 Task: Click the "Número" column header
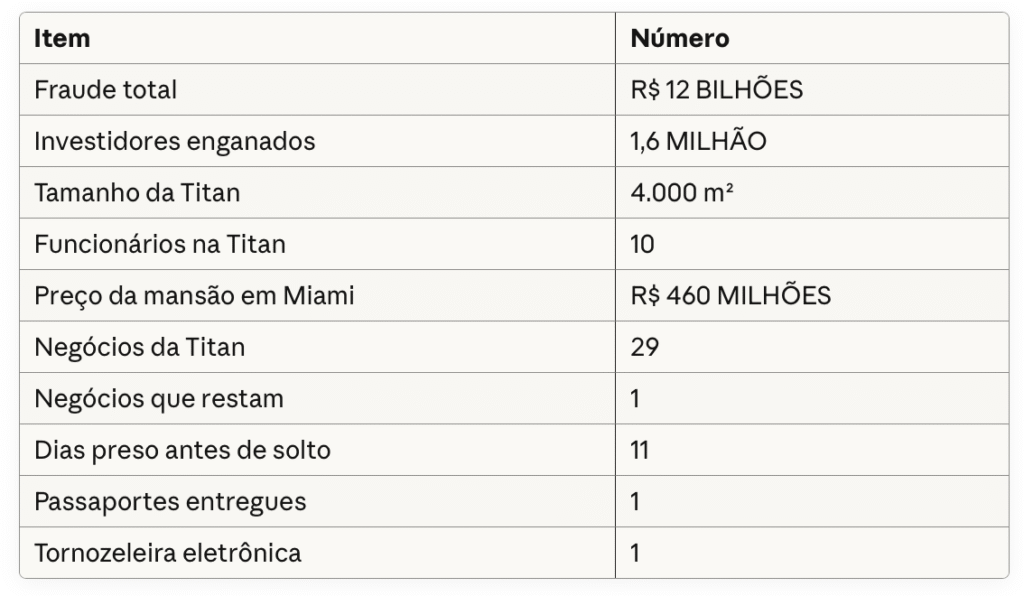click(680, 39)
